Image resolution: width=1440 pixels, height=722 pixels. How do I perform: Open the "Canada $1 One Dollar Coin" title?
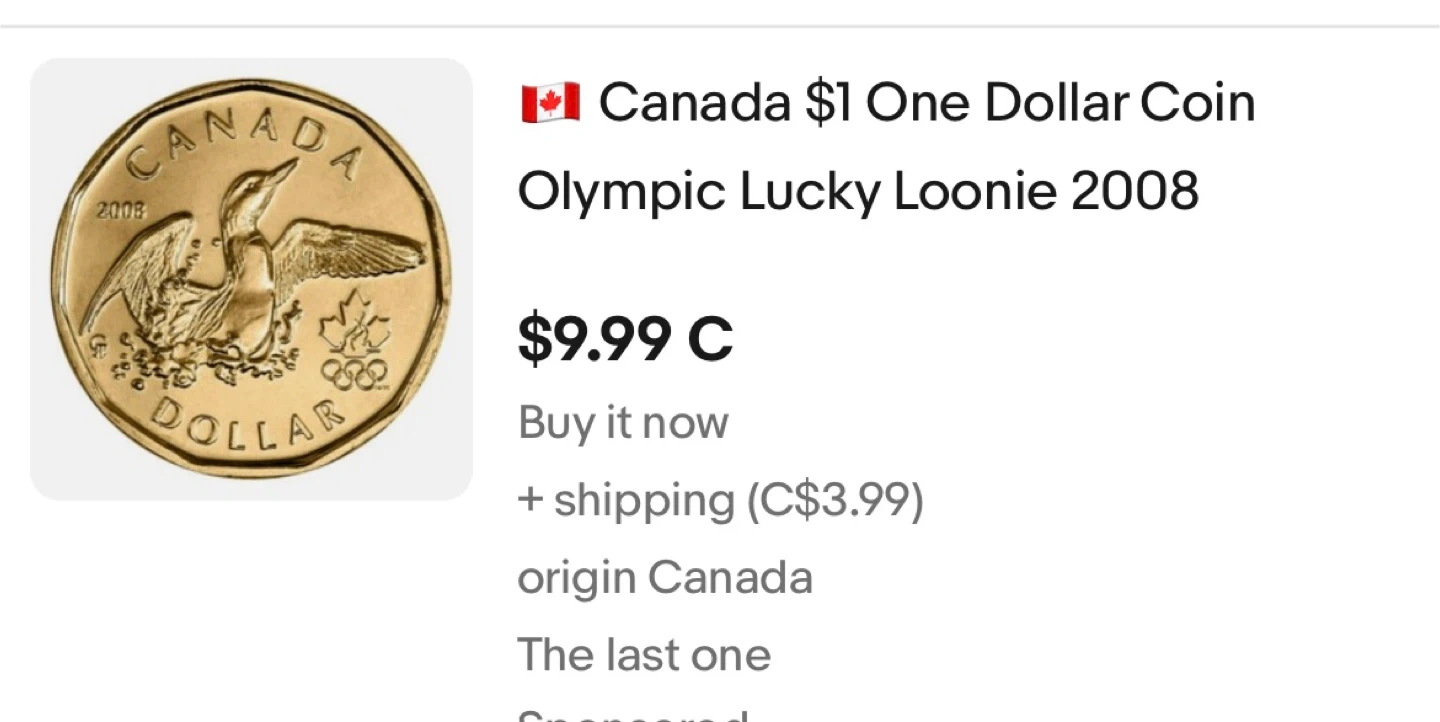click(x=926, y=103)
